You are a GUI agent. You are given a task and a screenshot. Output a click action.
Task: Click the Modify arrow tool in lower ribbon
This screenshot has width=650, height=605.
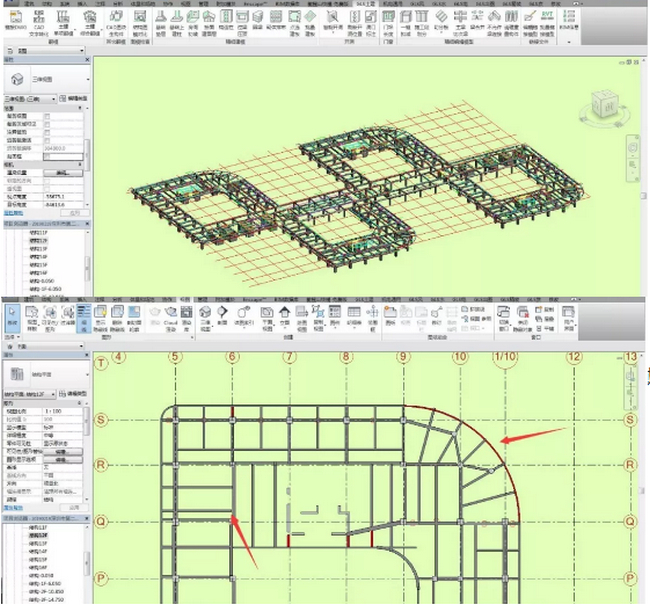click(12, 316)
